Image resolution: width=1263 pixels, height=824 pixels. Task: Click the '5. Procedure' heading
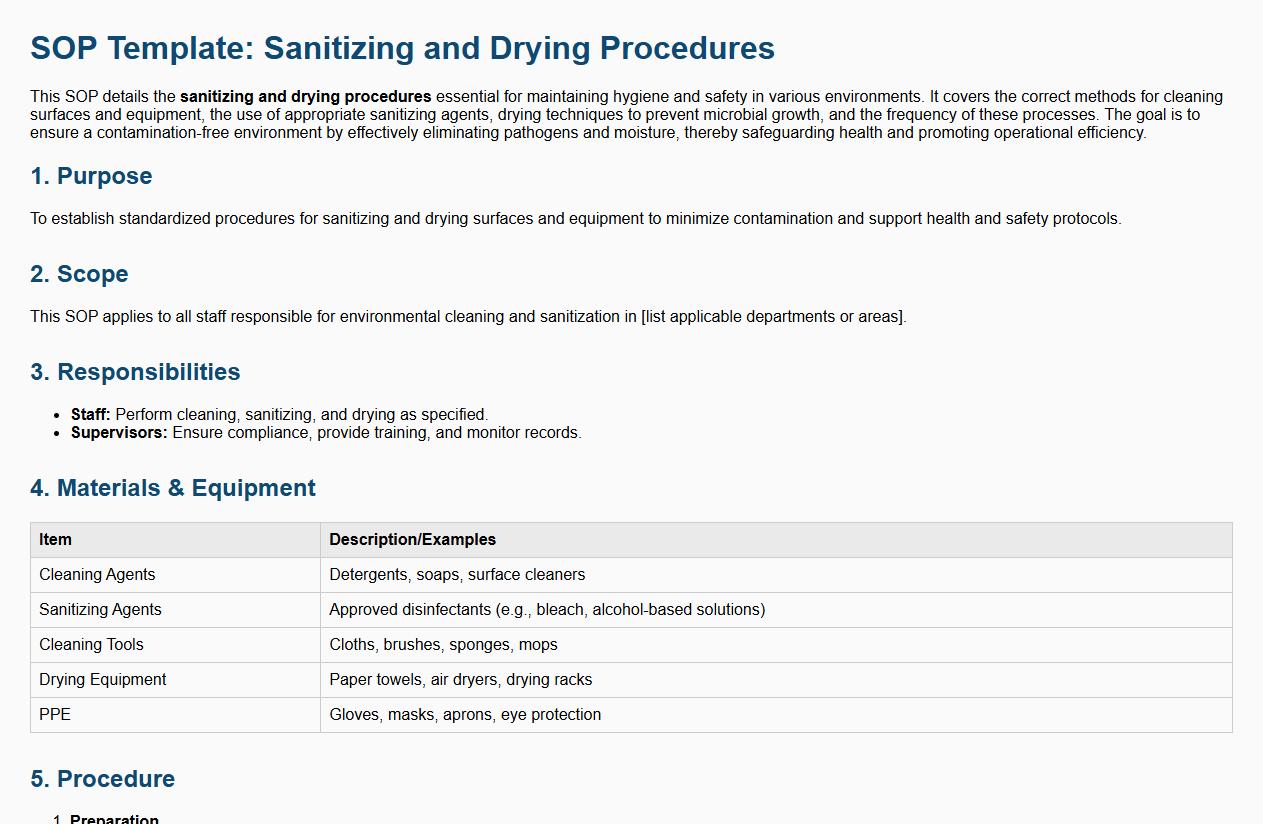[102, 779]
